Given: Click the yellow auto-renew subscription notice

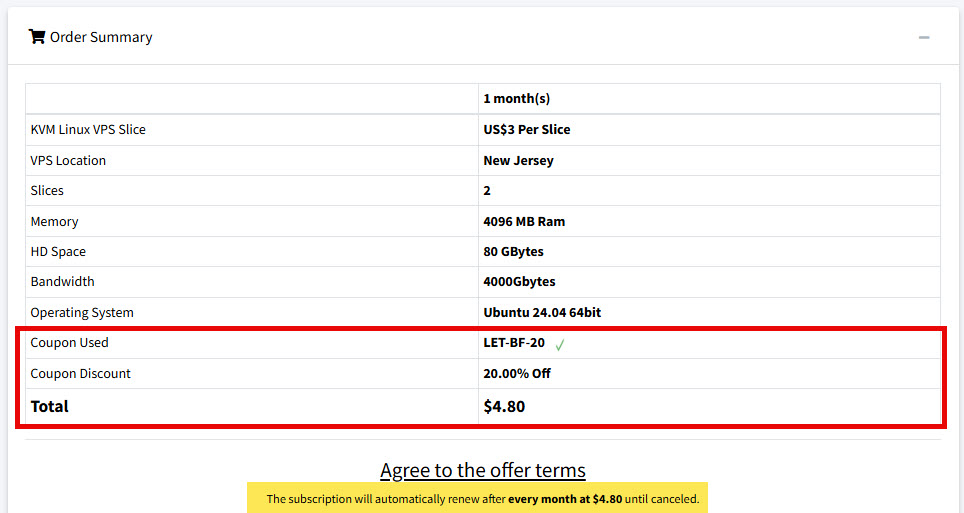Looking at the screenshot, I should [482, 498].
